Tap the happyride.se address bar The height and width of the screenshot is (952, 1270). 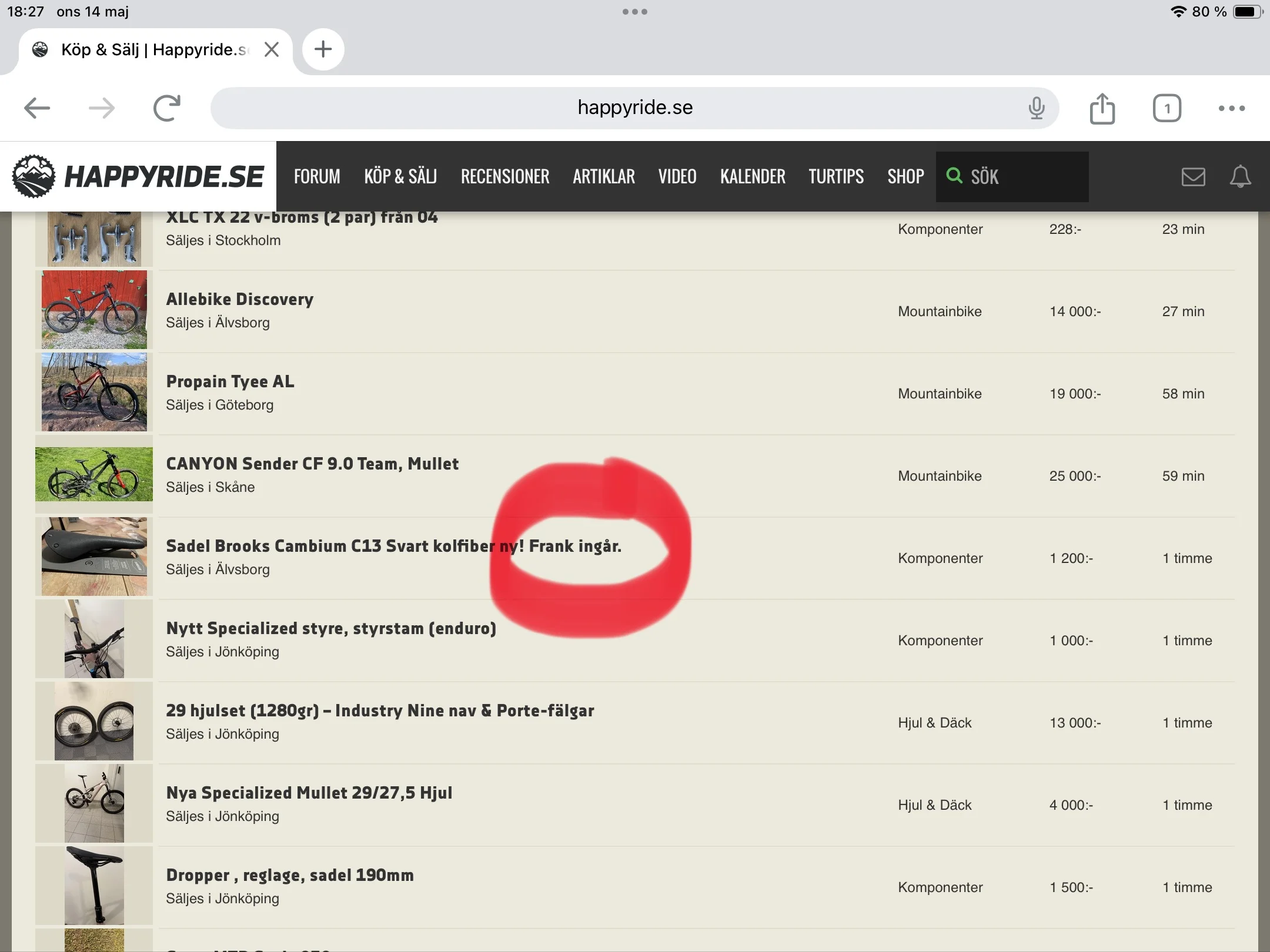pyautogui.click(x=635, y=108)
